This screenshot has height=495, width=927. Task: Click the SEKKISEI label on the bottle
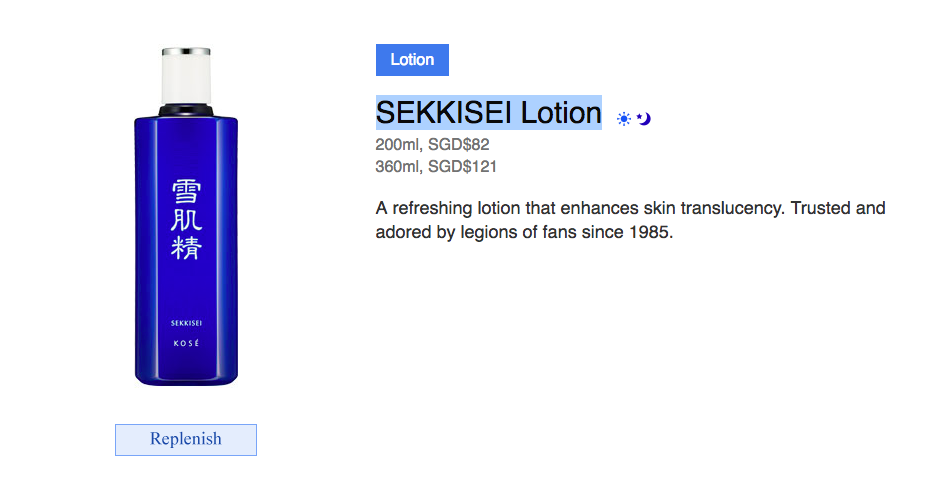click(x=186, y=322)
